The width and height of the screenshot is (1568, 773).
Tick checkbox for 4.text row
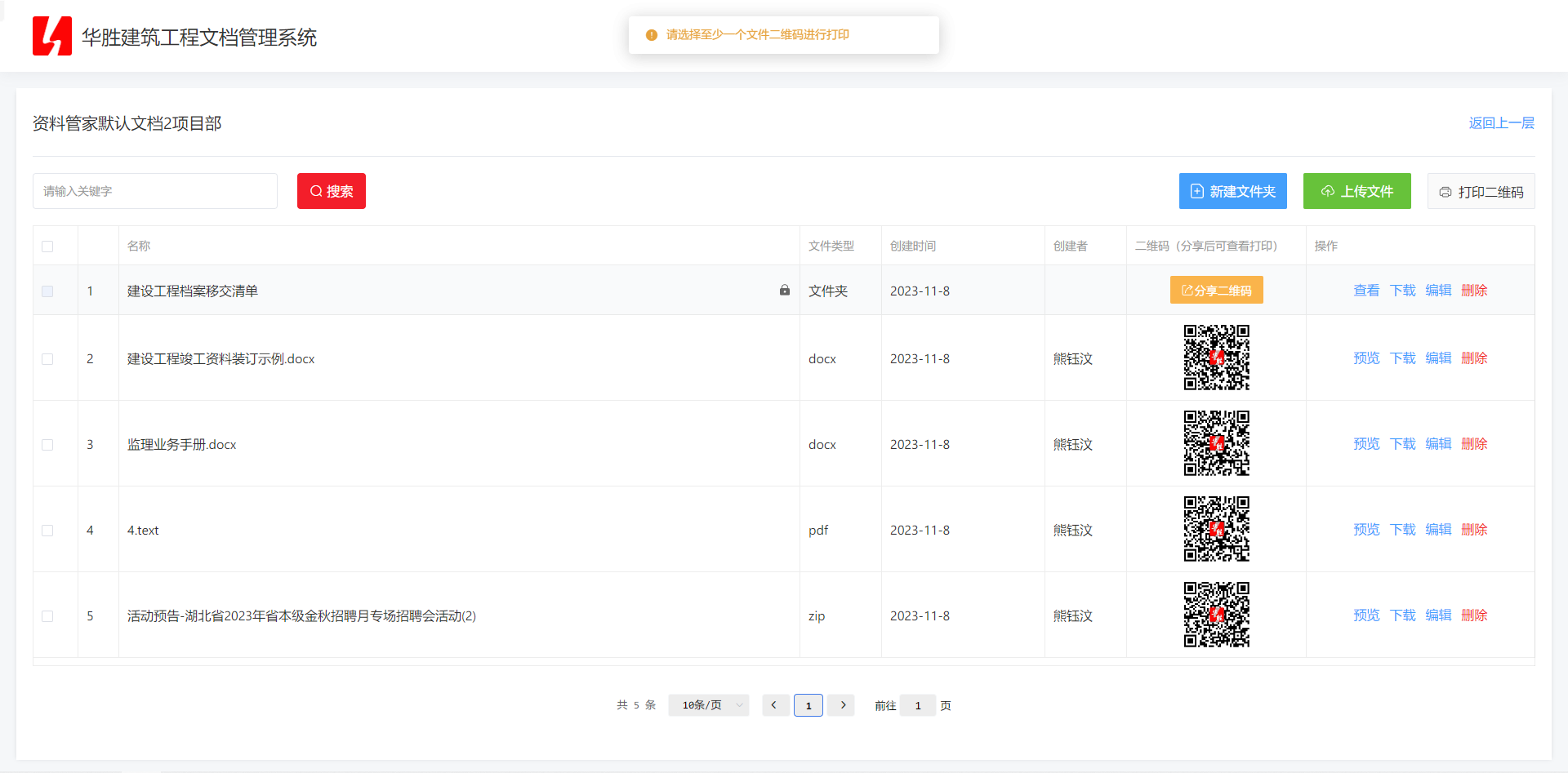(x=47, y=531)
